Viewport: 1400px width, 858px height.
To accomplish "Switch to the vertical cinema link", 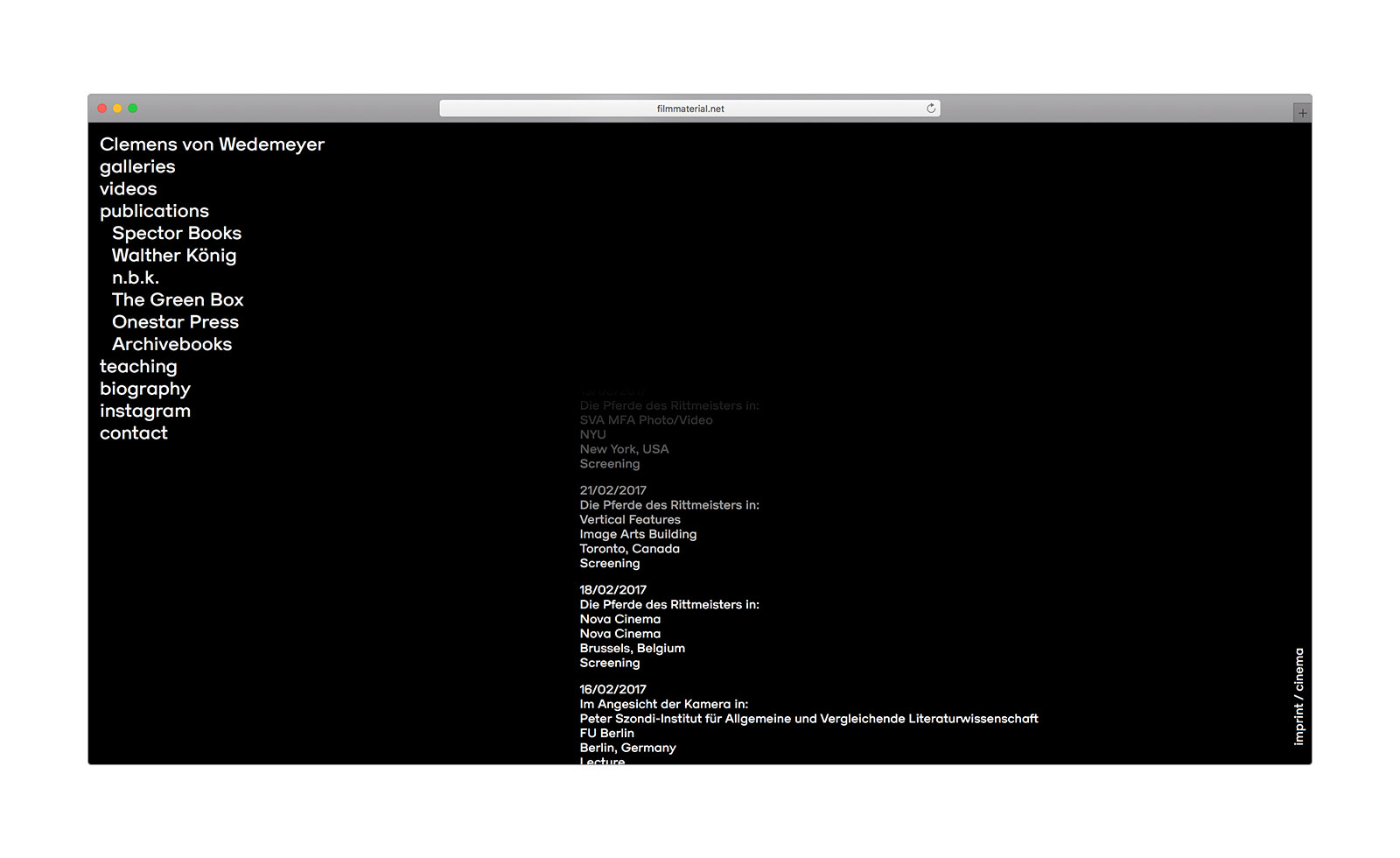I will [x=1299, y=670].
